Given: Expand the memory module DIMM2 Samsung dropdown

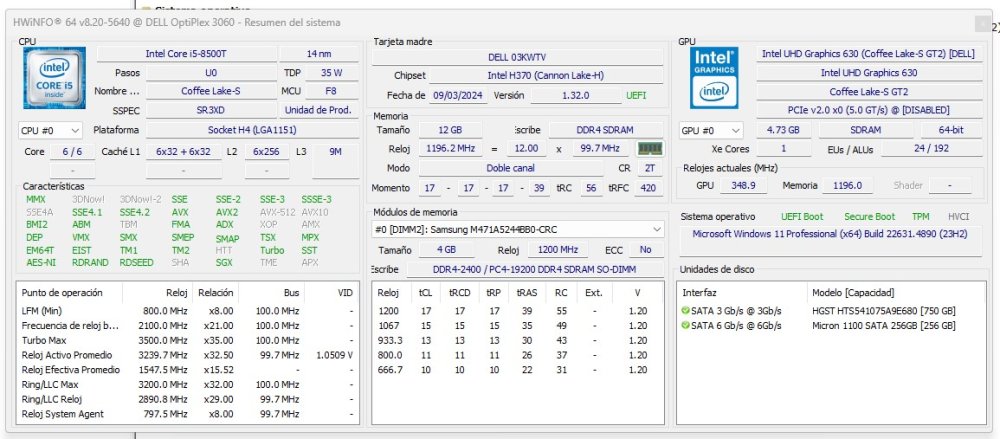Looking at the screenshot, I should [517, 229].
